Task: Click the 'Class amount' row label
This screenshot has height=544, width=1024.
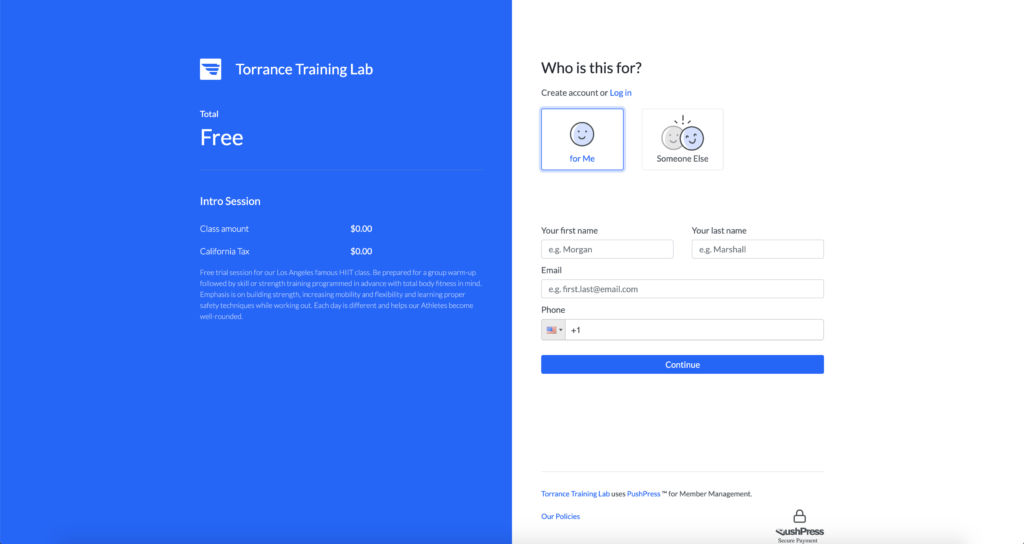Action: tap(224, 229)
